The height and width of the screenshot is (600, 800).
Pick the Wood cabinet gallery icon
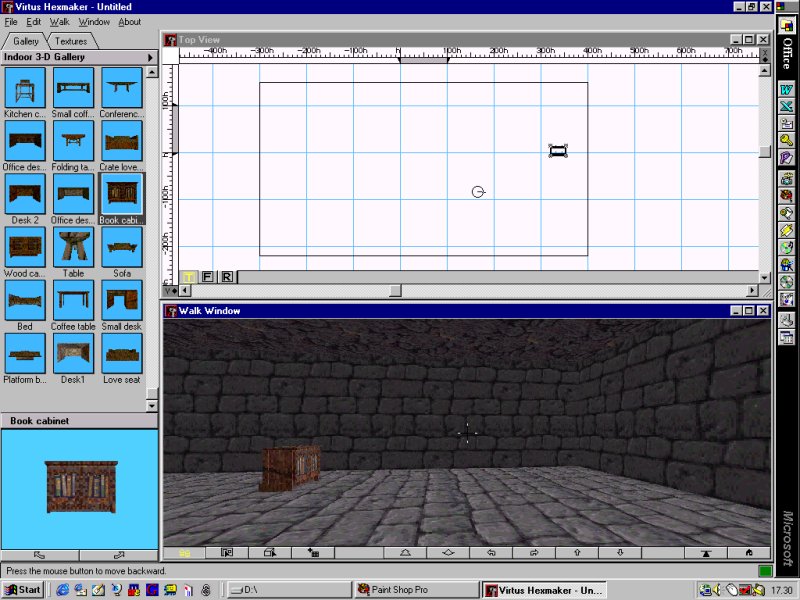click(24, 247)
